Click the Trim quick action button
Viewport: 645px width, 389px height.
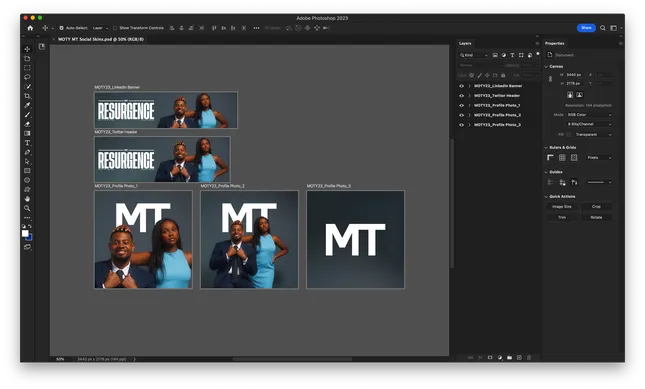(x=561, y=217)
